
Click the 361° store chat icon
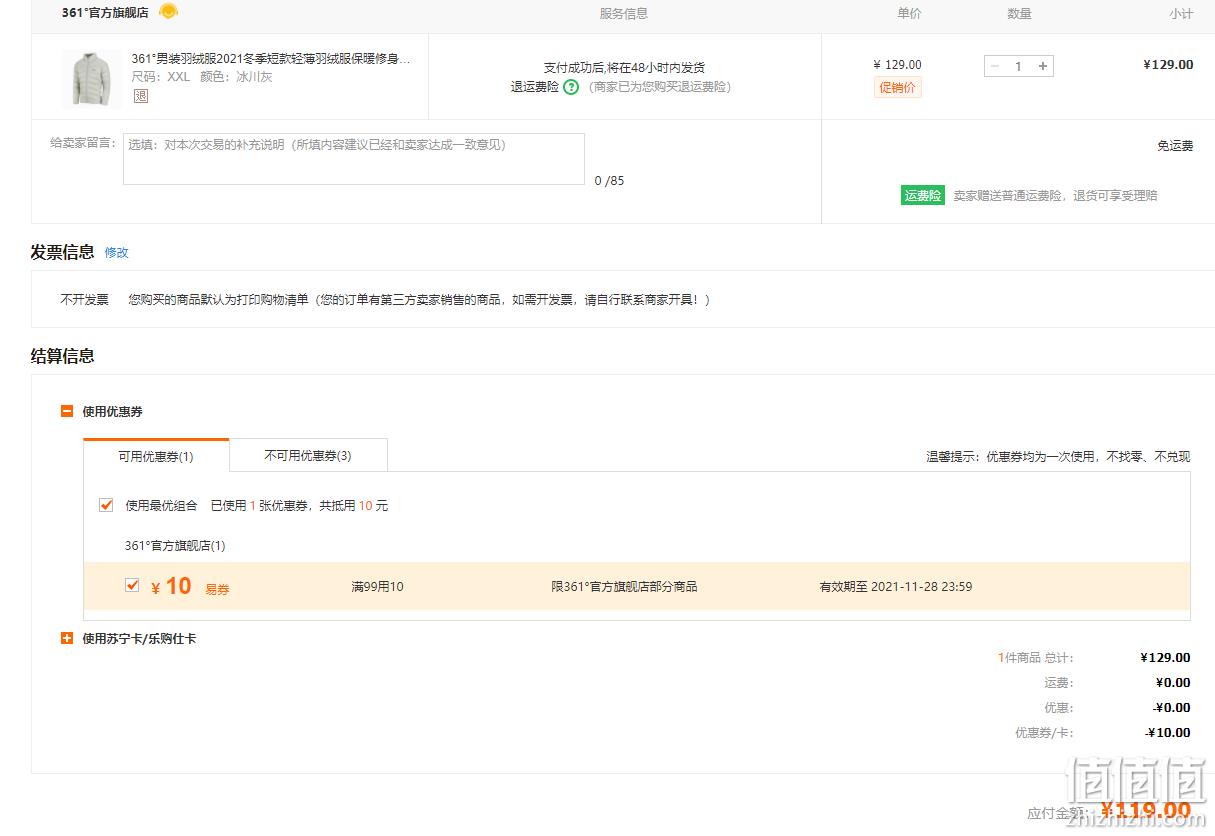coord(169,12)
